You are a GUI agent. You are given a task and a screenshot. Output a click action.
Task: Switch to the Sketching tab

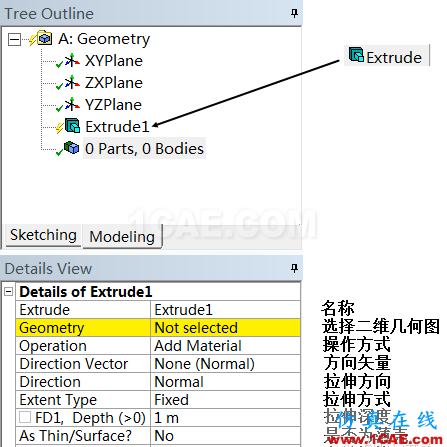coord(43,235)
